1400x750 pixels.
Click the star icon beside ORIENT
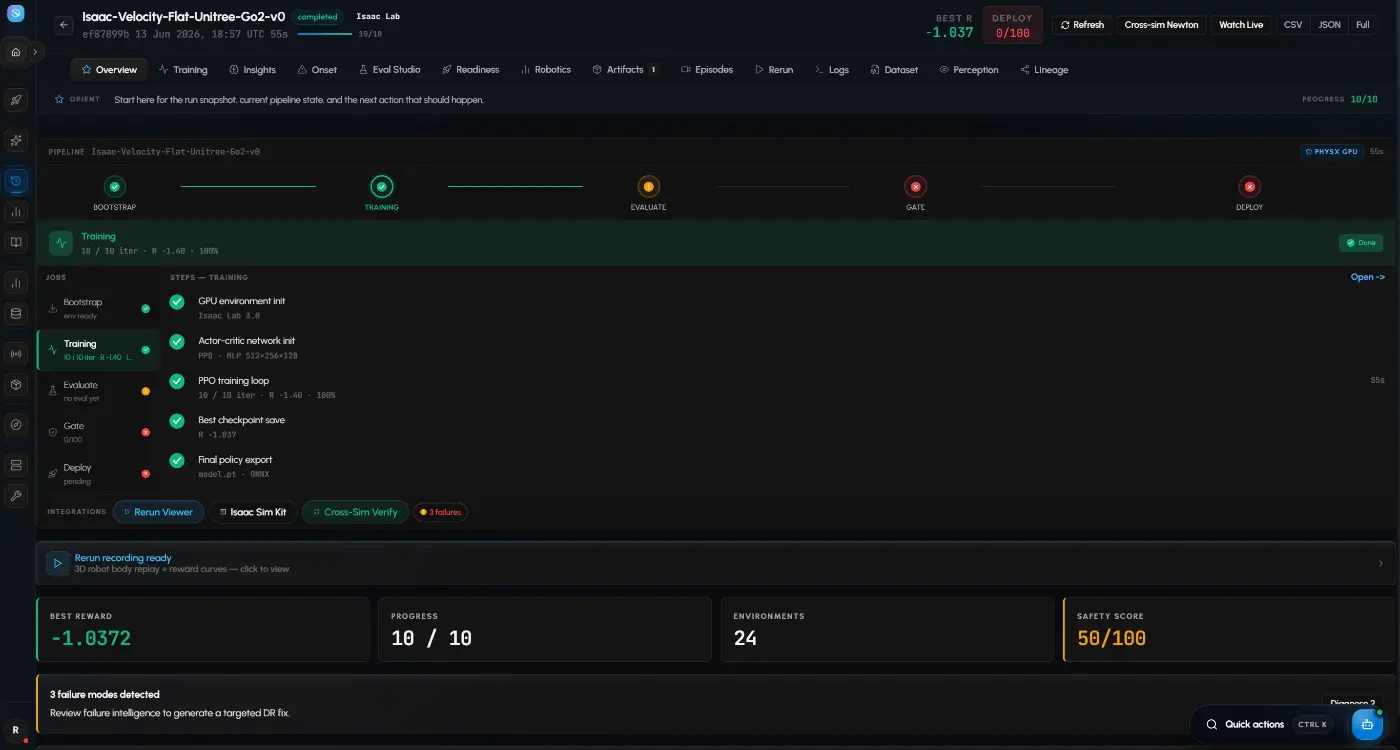[59, 100]
